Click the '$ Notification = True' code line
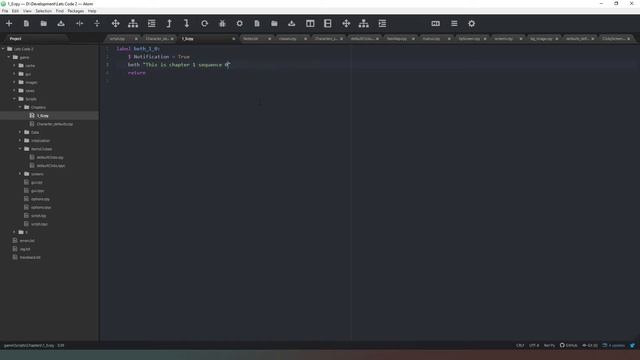This screenshot has width=640, height=360. point(159,57)
